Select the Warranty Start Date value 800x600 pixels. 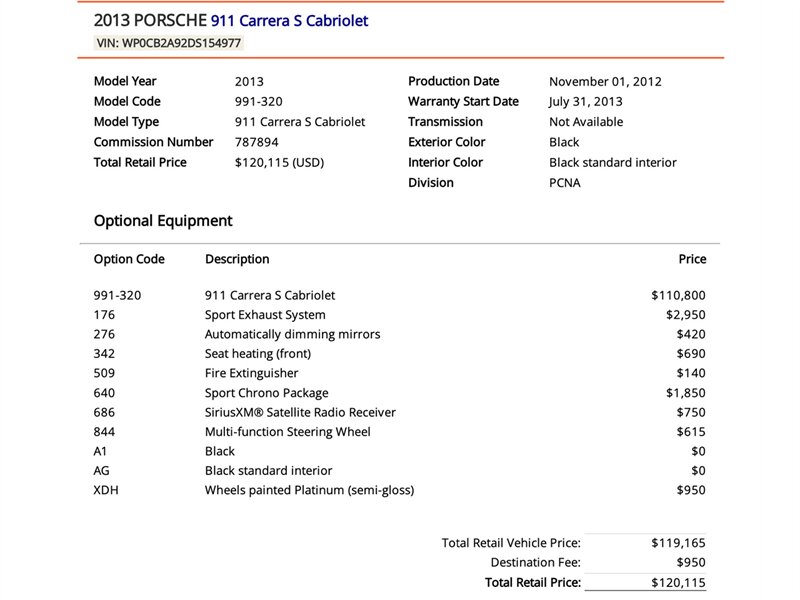tap(586, 102)
